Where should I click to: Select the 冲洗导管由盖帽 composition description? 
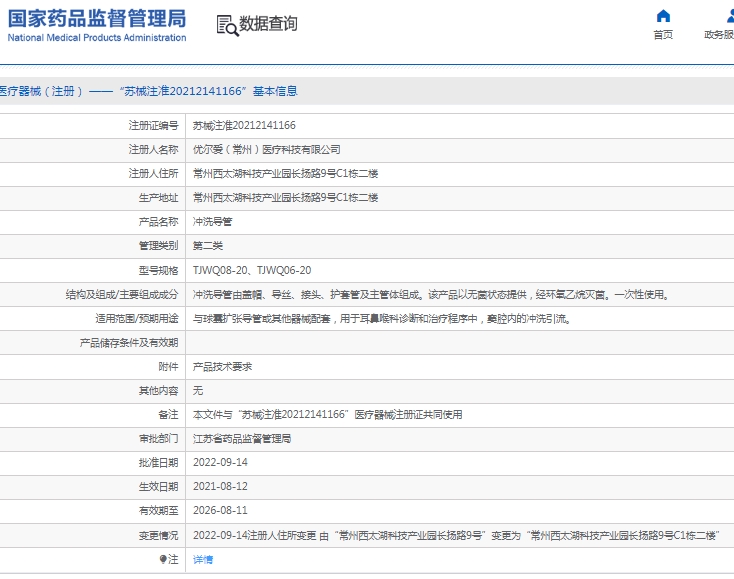(431, 294)
